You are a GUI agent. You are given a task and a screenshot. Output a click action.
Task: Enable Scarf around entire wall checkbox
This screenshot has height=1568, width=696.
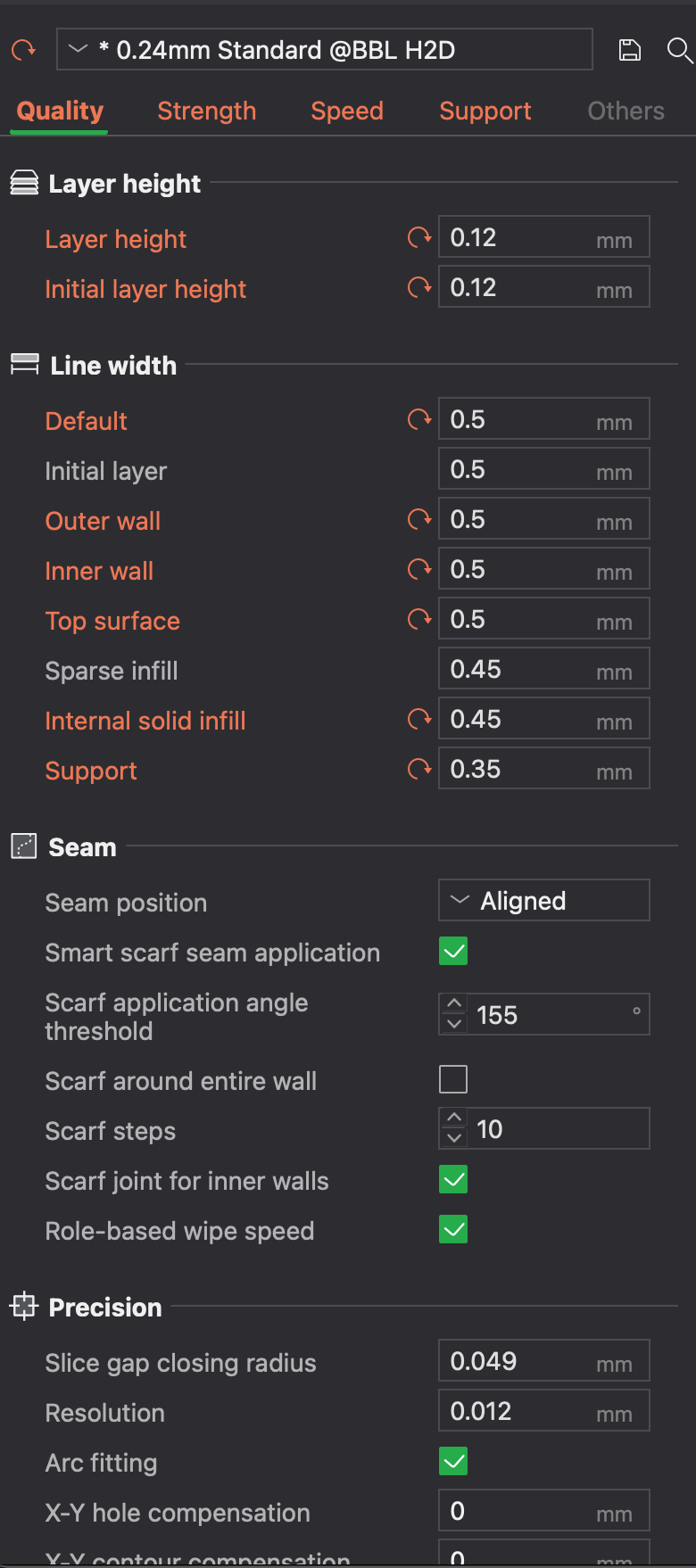tap(453, 1080)
